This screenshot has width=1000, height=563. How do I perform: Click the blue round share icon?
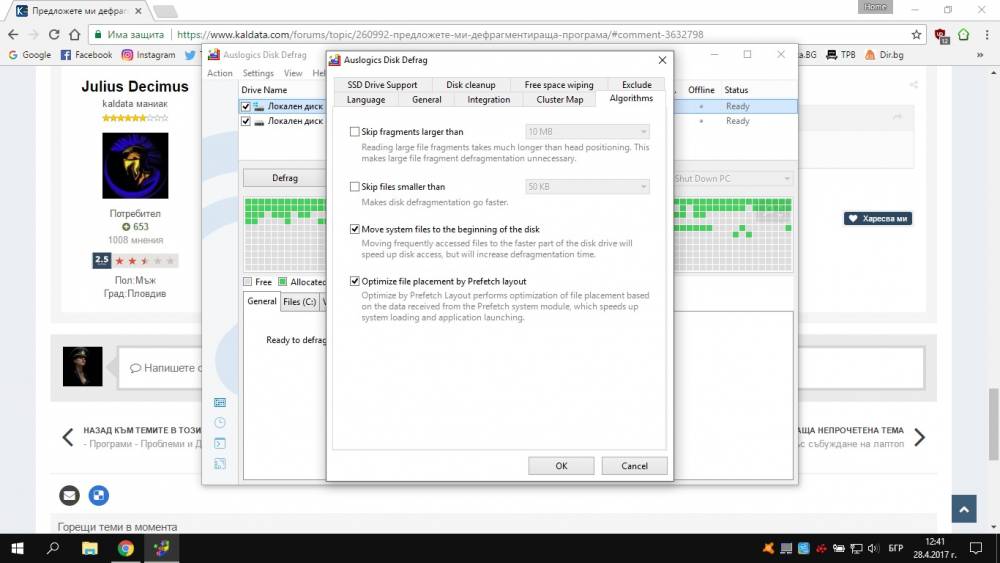click(98, 495)
